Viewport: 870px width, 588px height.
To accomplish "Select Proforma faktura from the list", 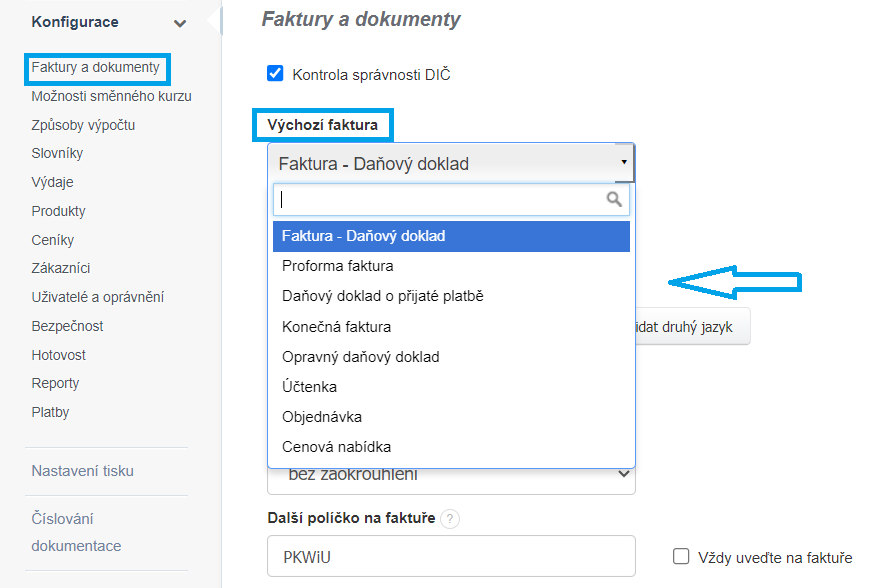I will (x=338, y=266).
